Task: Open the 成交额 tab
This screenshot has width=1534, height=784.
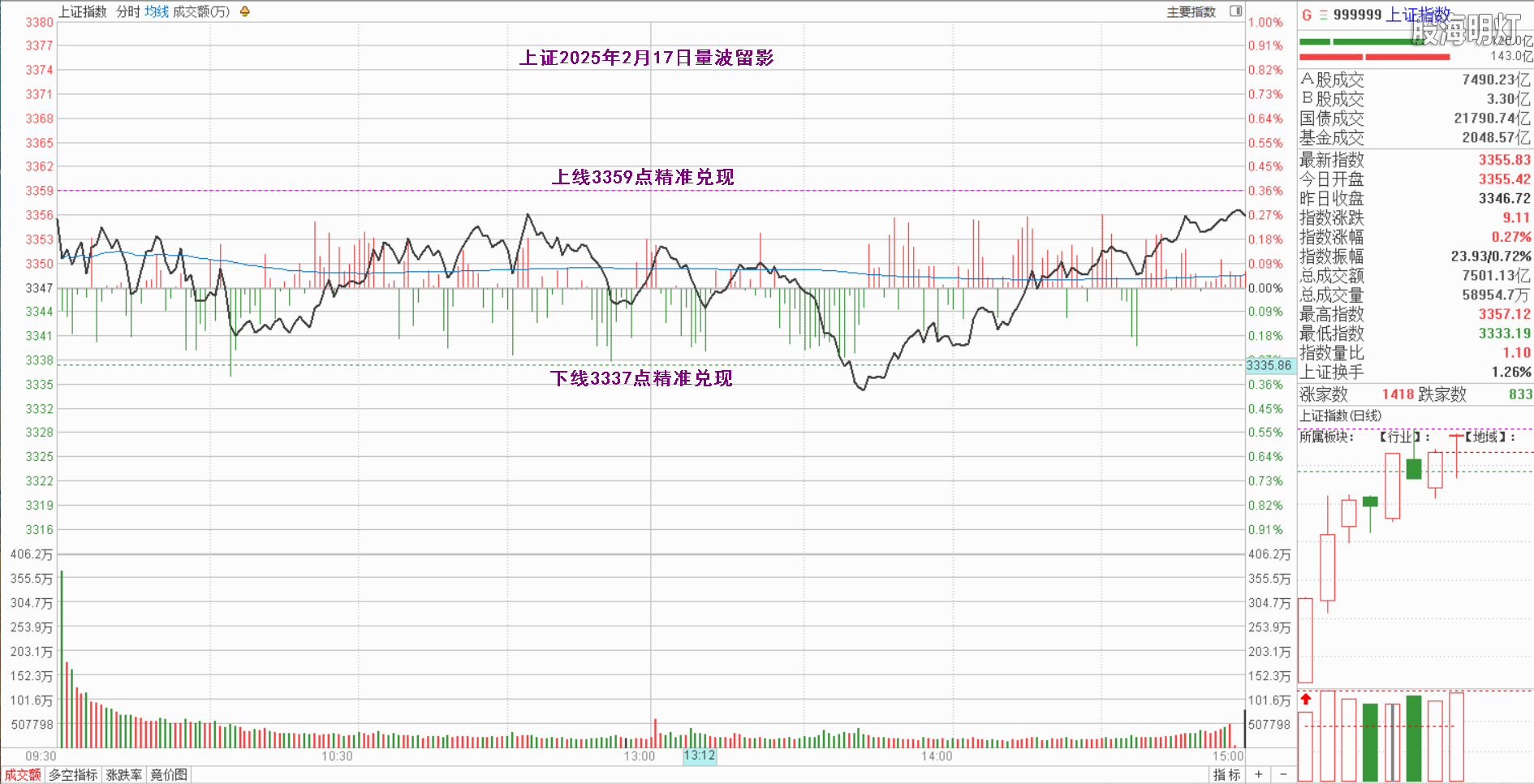Action: point(23,775)
